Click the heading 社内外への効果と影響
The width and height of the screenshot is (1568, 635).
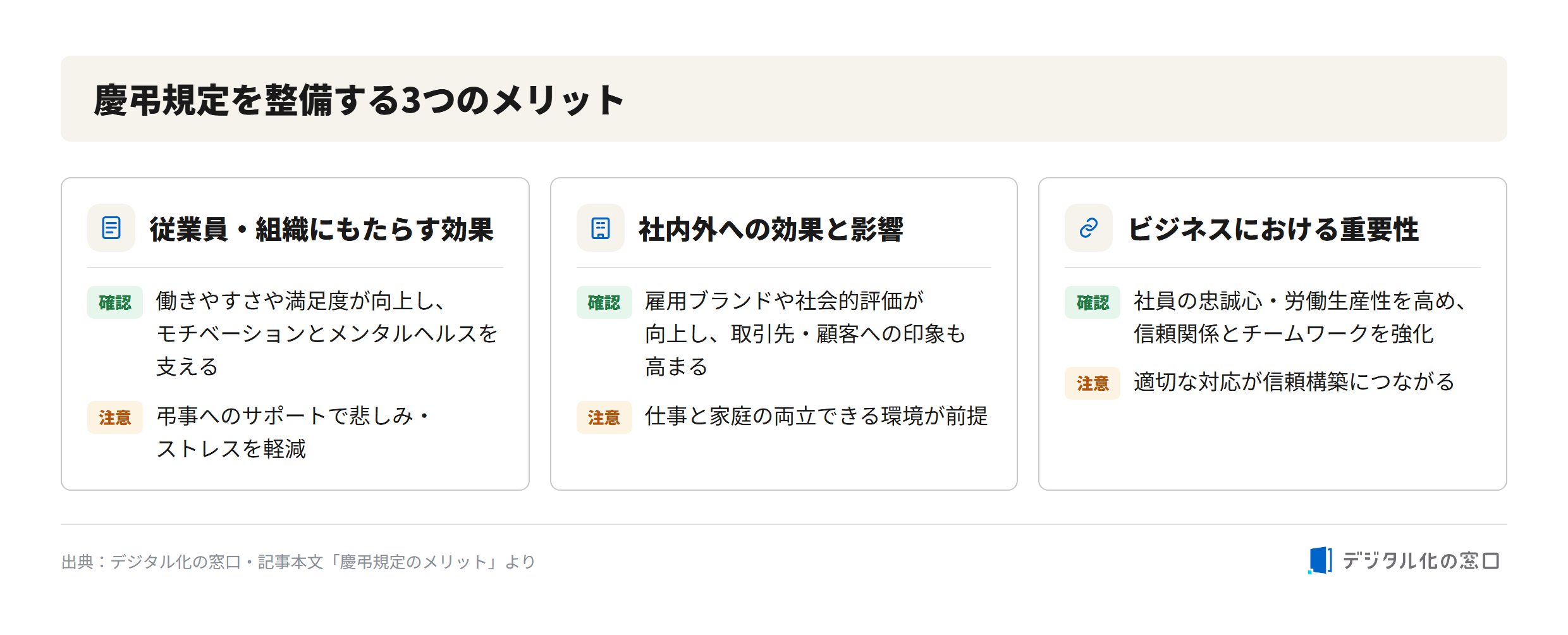[x=771, y=229]
